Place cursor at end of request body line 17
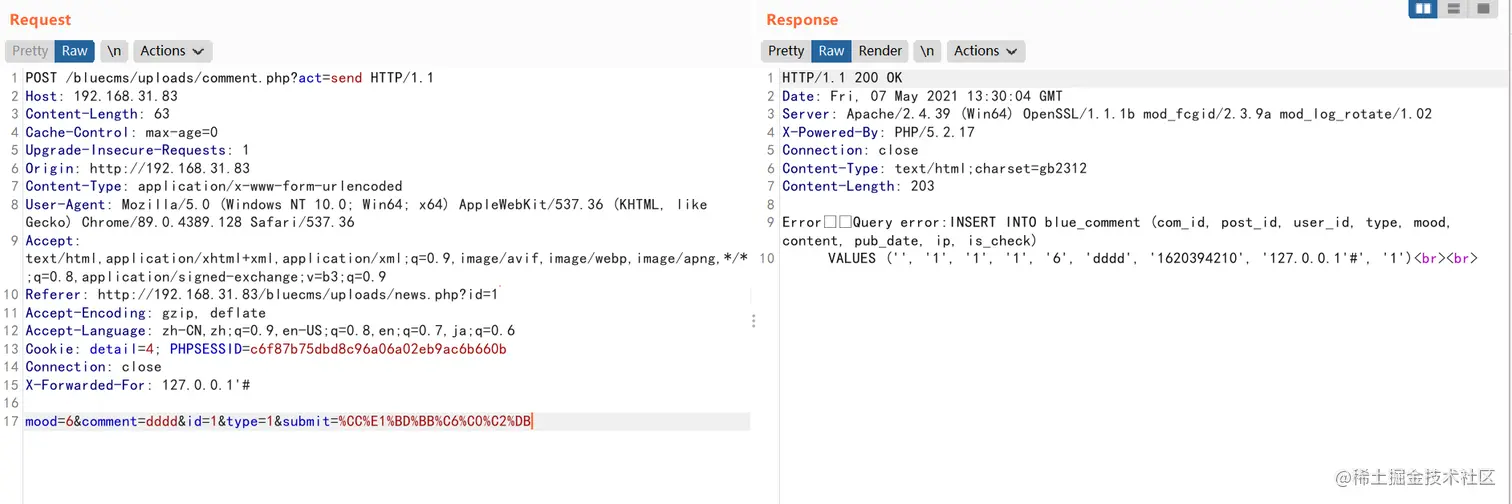Image resolution: width=1512 pixels, height=504 pixels. tap(534, 421)
